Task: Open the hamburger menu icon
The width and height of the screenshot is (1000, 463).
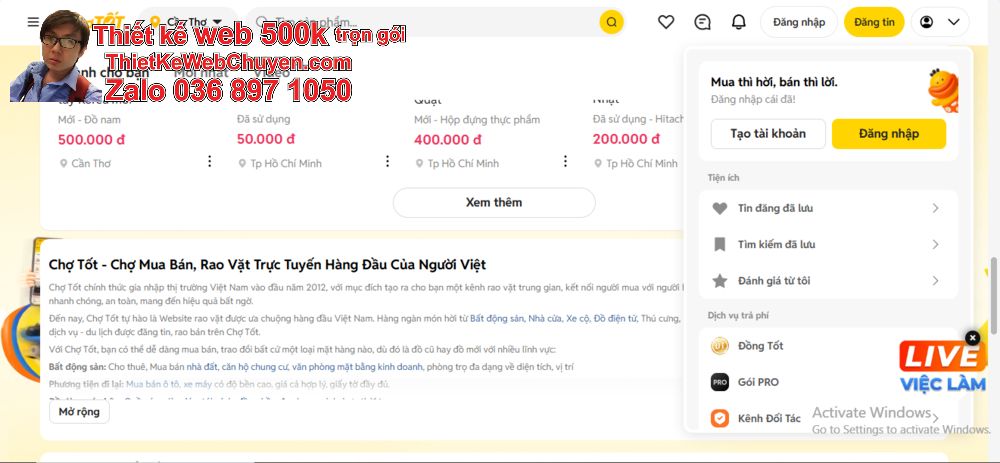Action: (33, 22)
